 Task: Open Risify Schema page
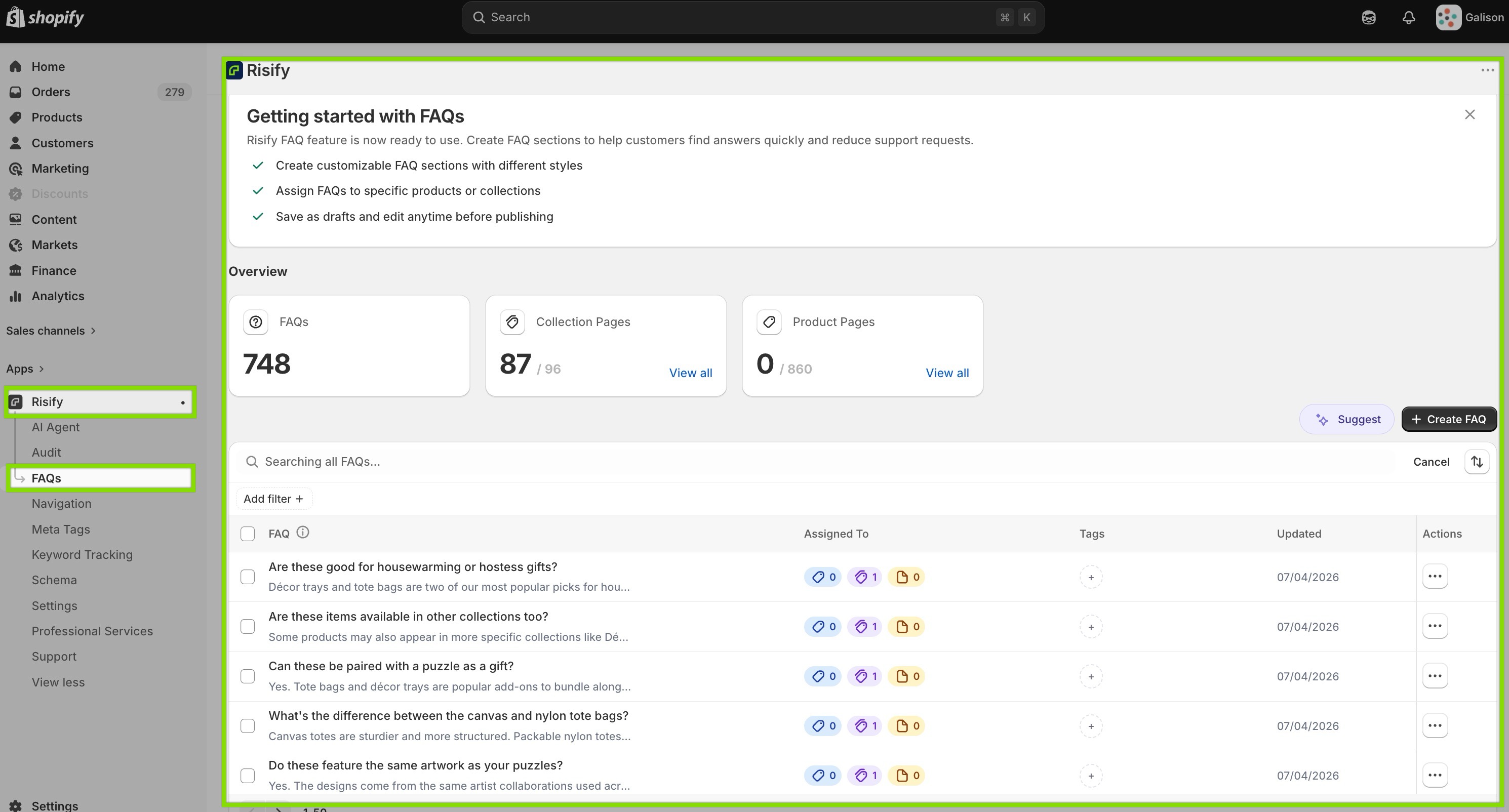(x=54, y=580)
